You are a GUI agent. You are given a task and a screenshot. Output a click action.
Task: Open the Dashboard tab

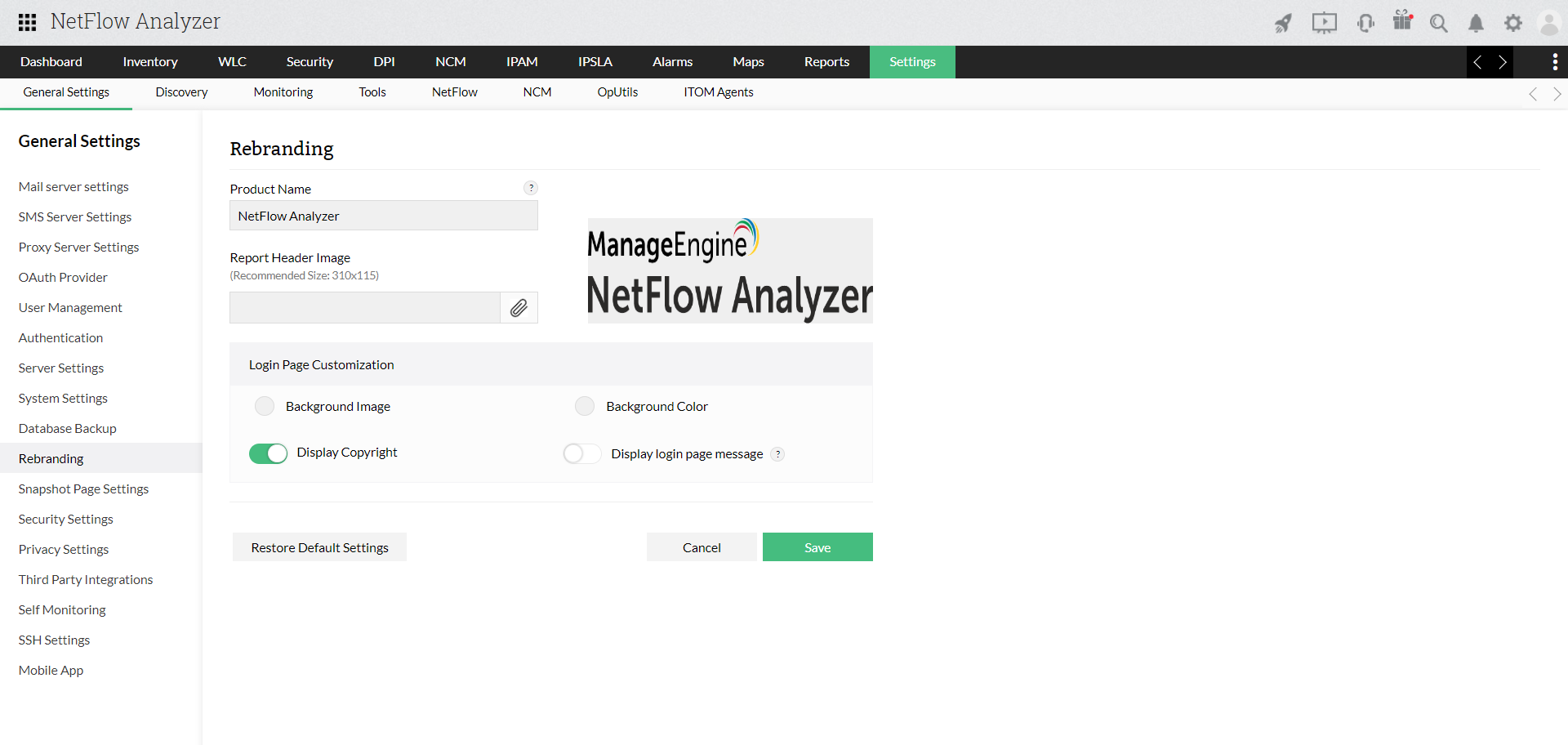51,62
